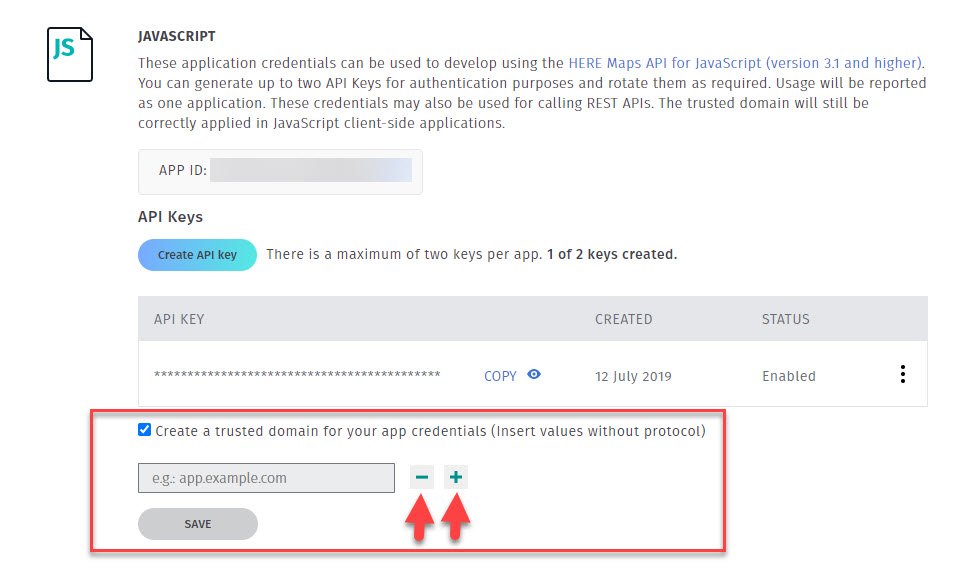Click the Enabled status text
This screenshot has width=955, height=569.
click(x=789, y=376)
